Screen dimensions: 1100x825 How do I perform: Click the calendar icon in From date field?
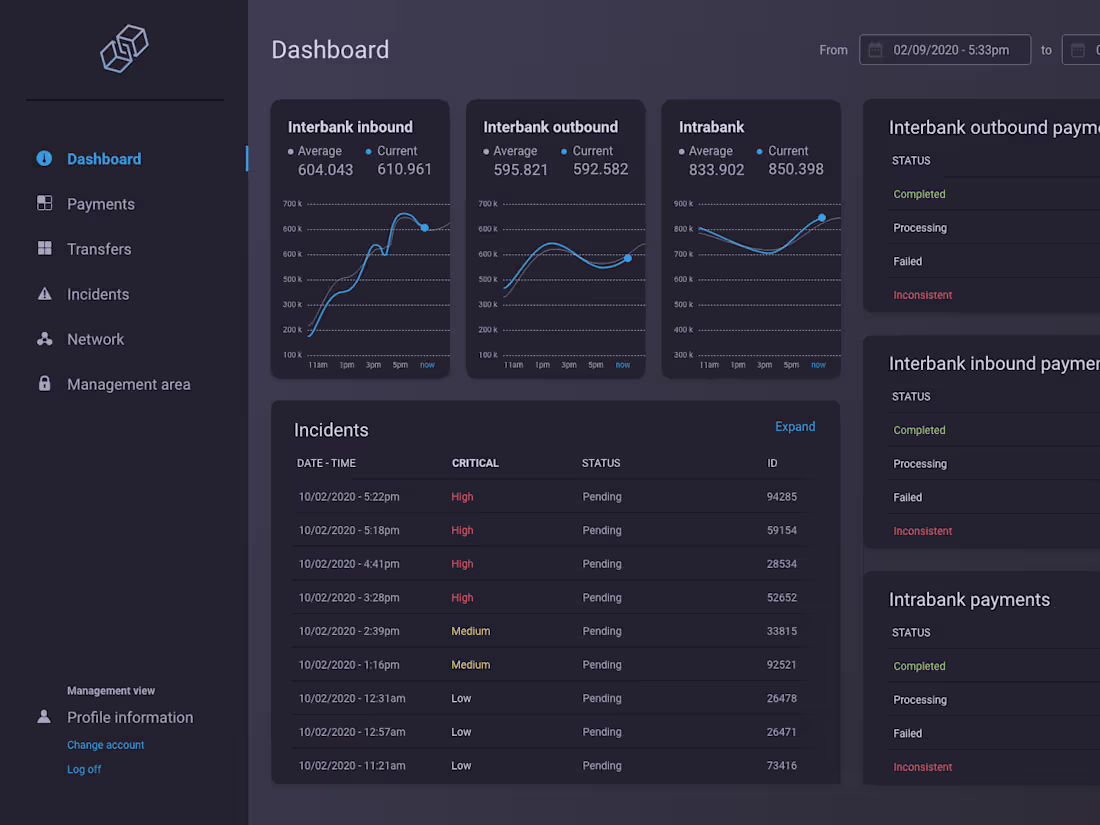[x=875, y=50]
